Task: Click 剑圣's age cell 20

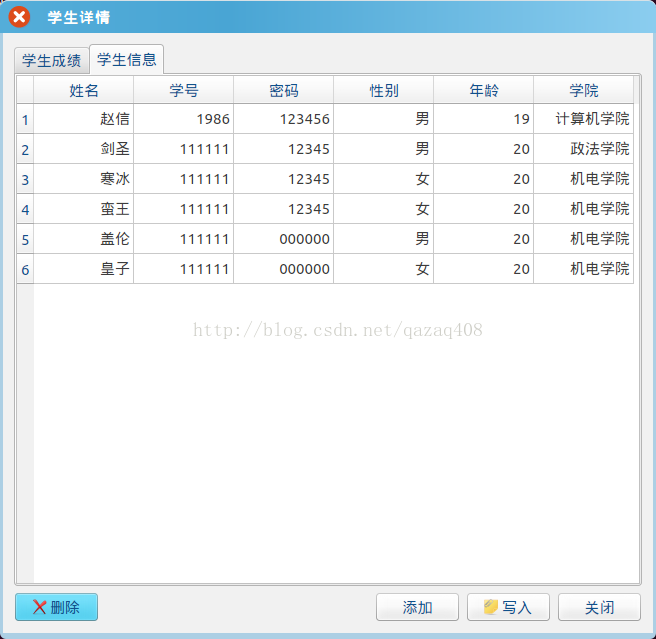Action: pyautogui.click(x=483, y=149)
